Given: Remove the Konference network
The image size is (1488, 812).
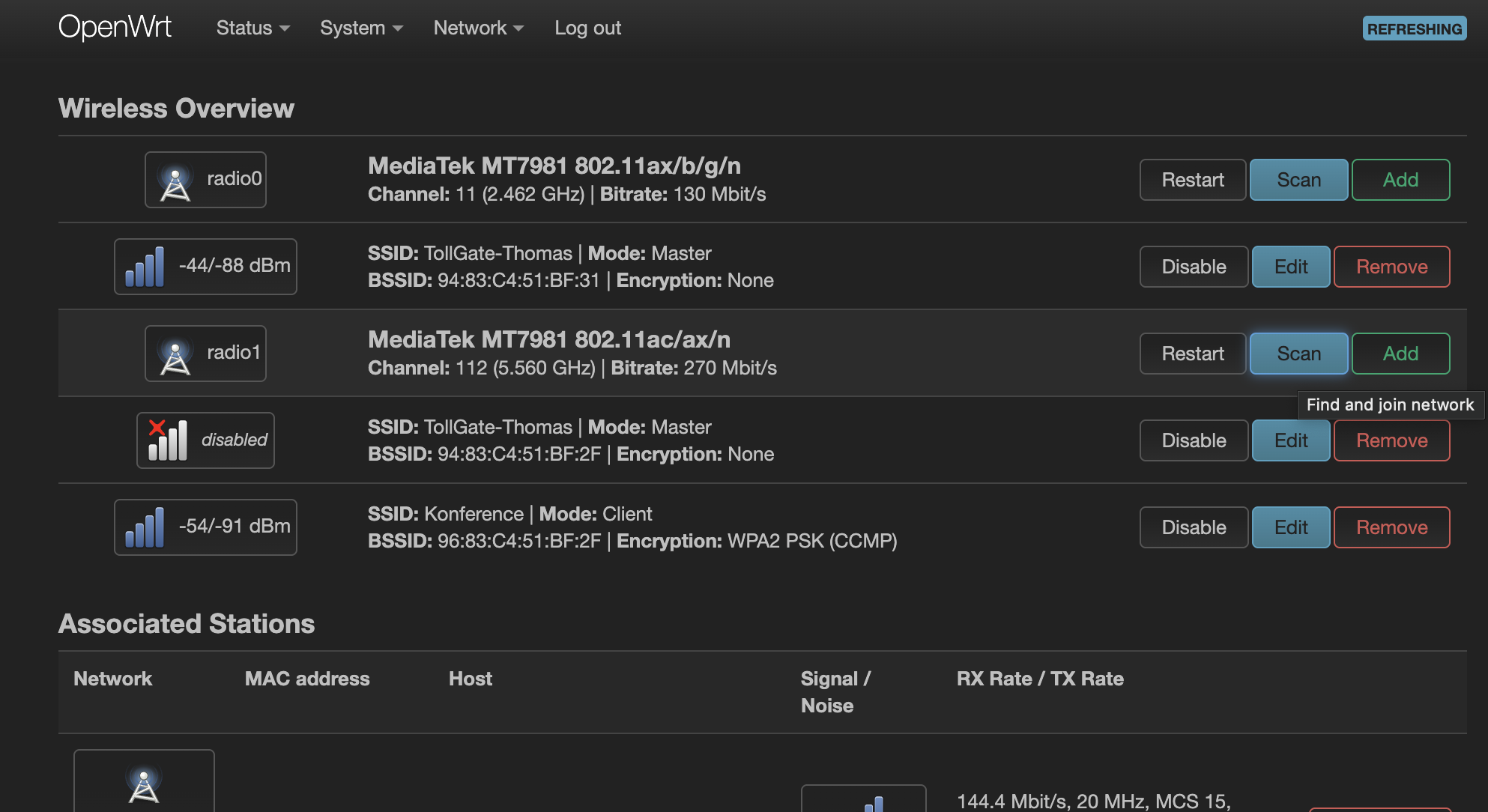Looking at the screenshot, I should coord(1391,527).
